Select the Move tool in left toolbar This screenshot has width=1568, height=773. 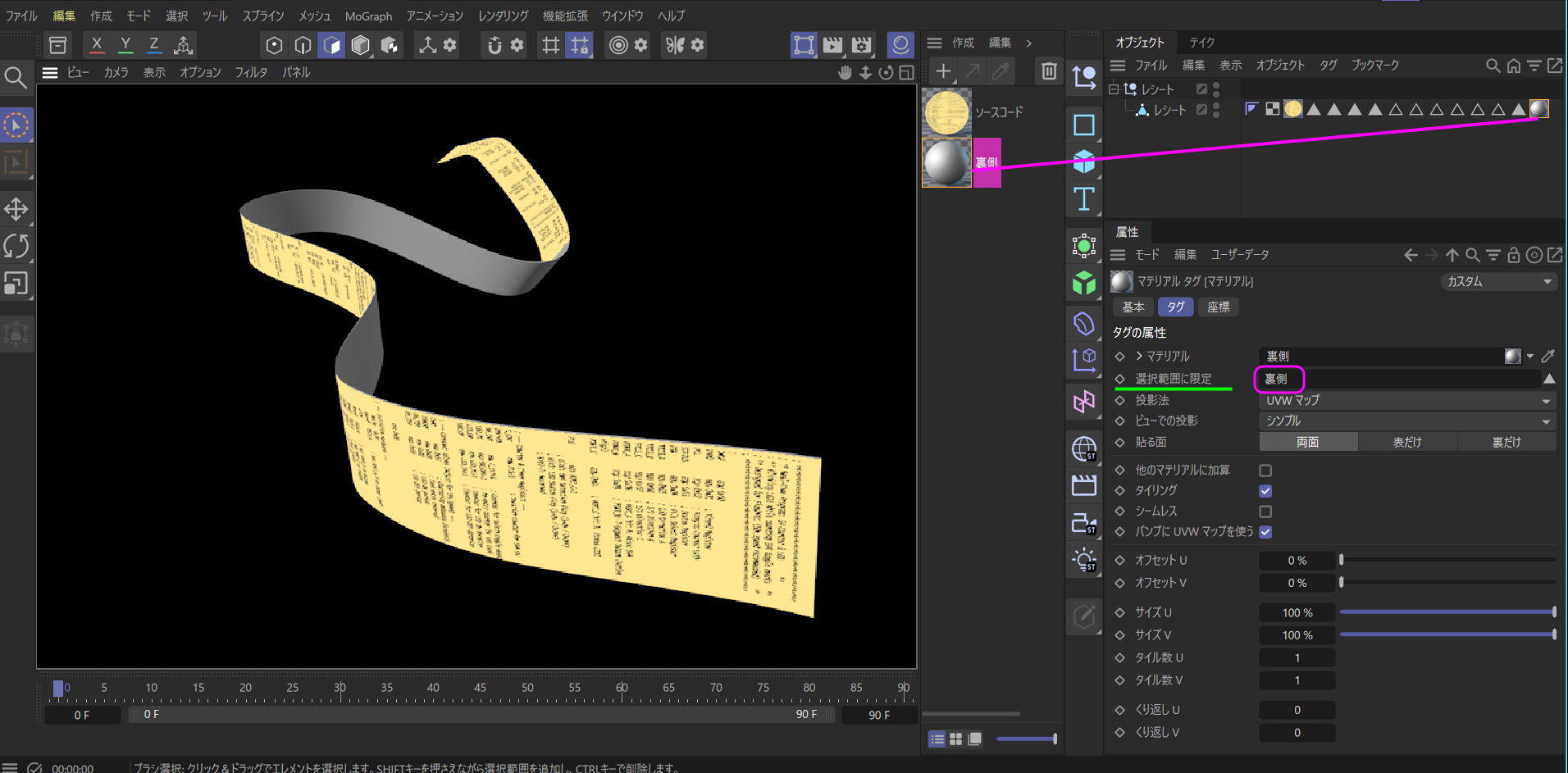(x=16, y=209)
